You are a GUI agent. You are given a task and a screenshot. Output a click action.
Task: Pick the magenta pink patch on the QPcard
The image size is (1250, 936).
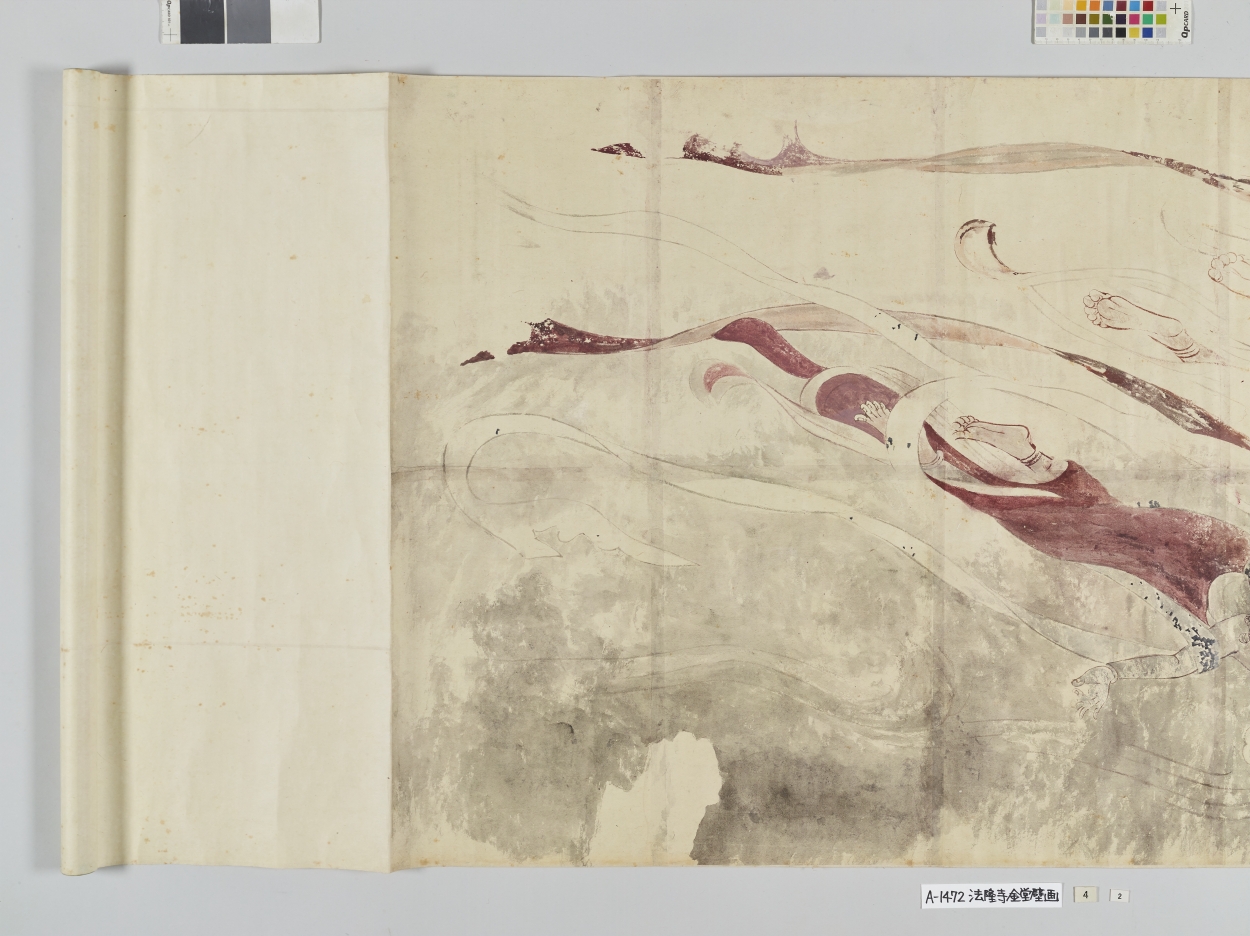tap(1134, 19)
